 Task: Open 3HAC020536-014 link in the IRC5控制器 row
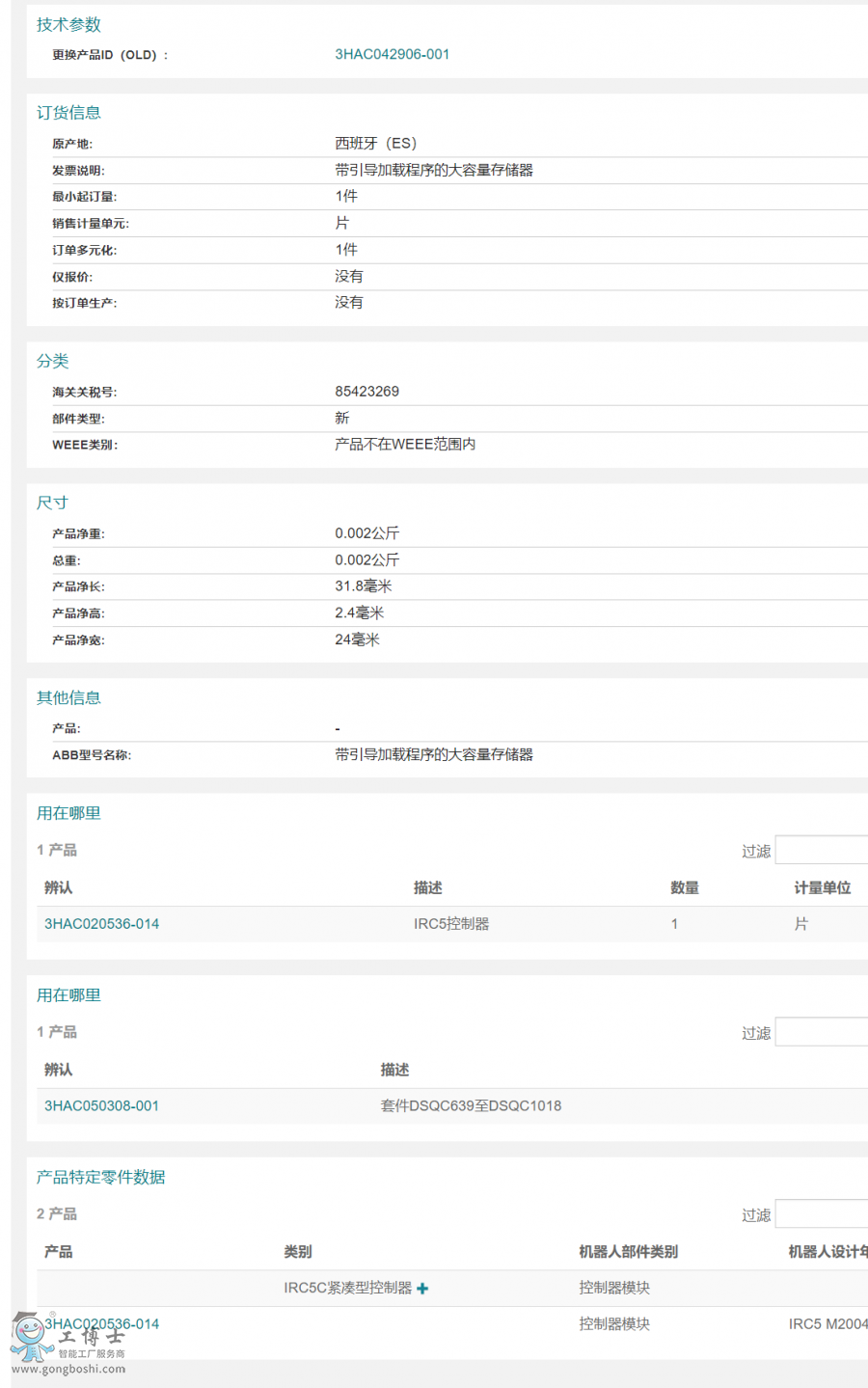tap(101, 924)
